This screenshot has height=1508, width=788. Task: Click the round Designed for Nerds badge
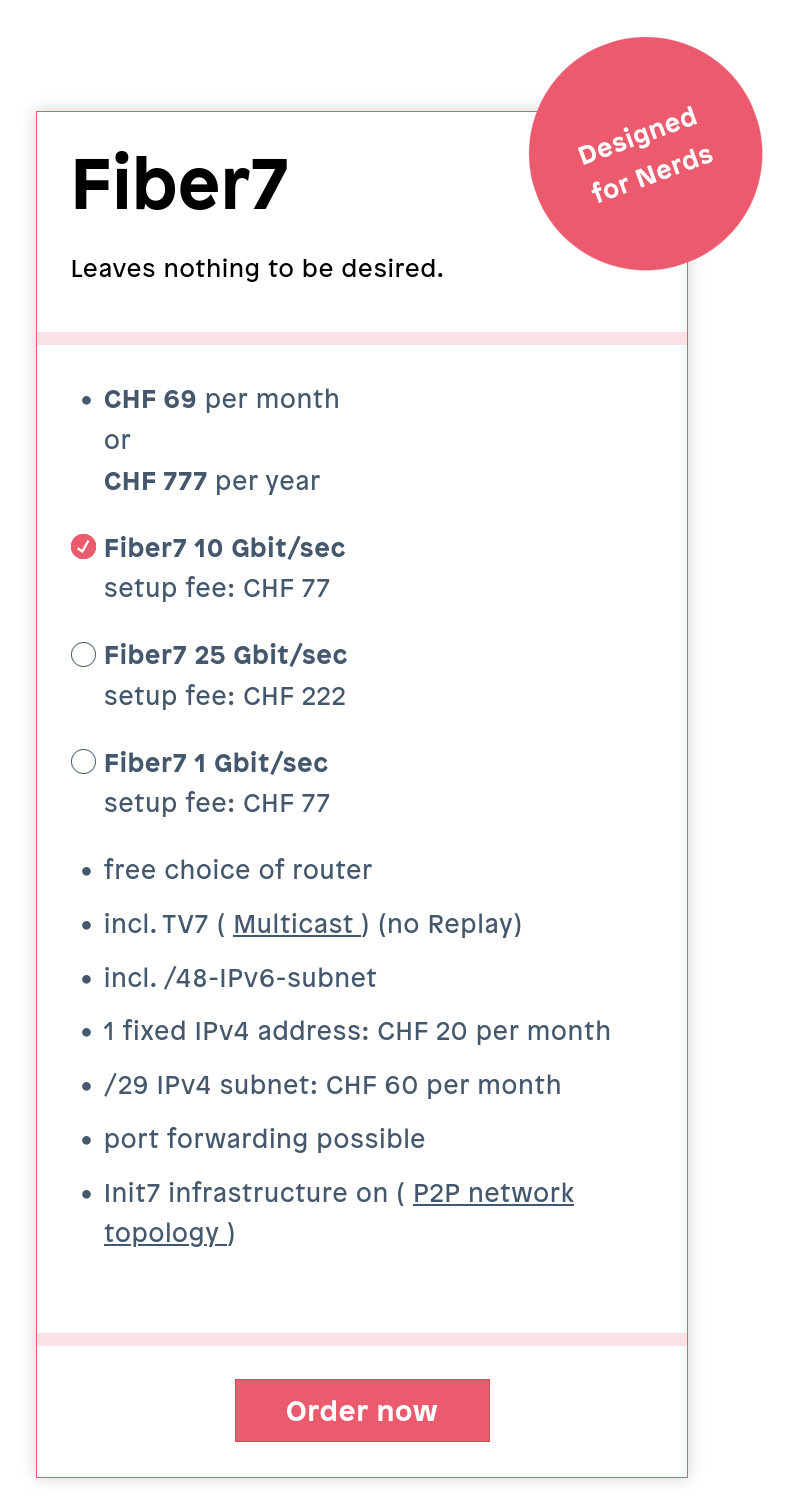pos(645,154)
